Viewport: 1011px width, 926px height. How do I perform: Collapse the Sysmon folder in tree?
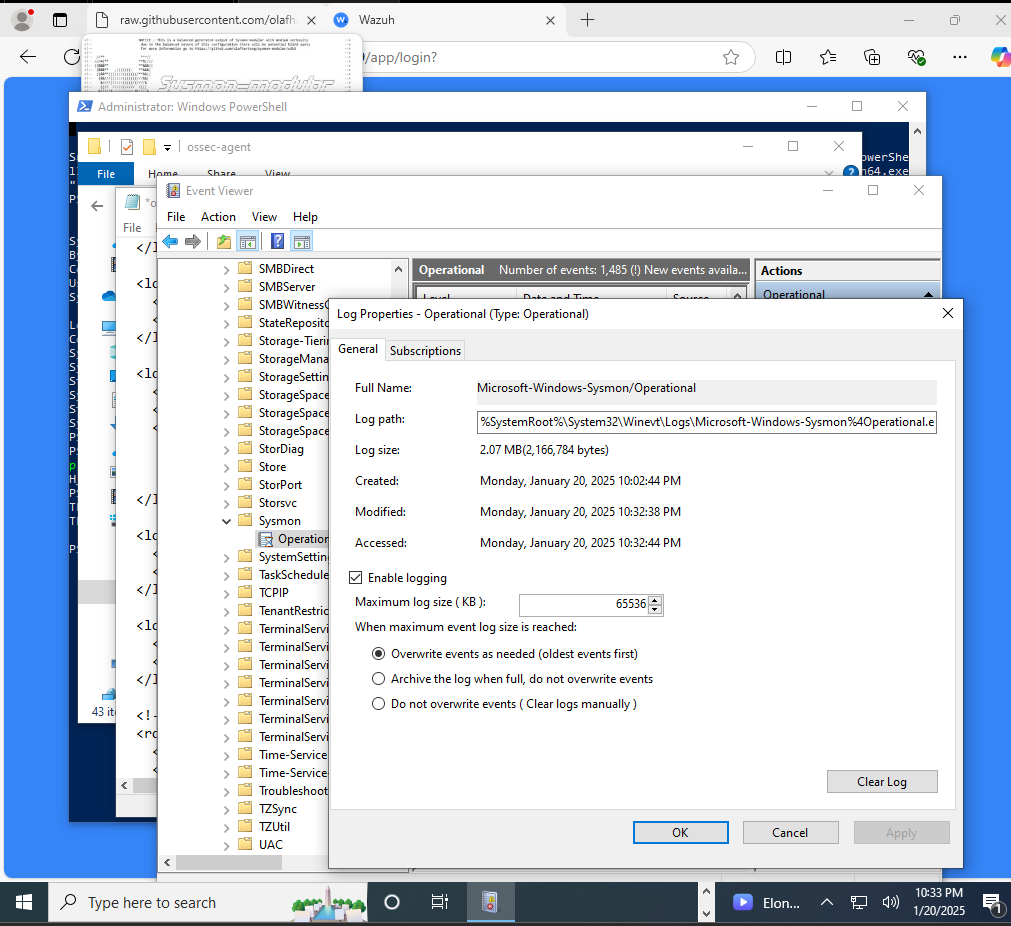[x=227, y=521]
